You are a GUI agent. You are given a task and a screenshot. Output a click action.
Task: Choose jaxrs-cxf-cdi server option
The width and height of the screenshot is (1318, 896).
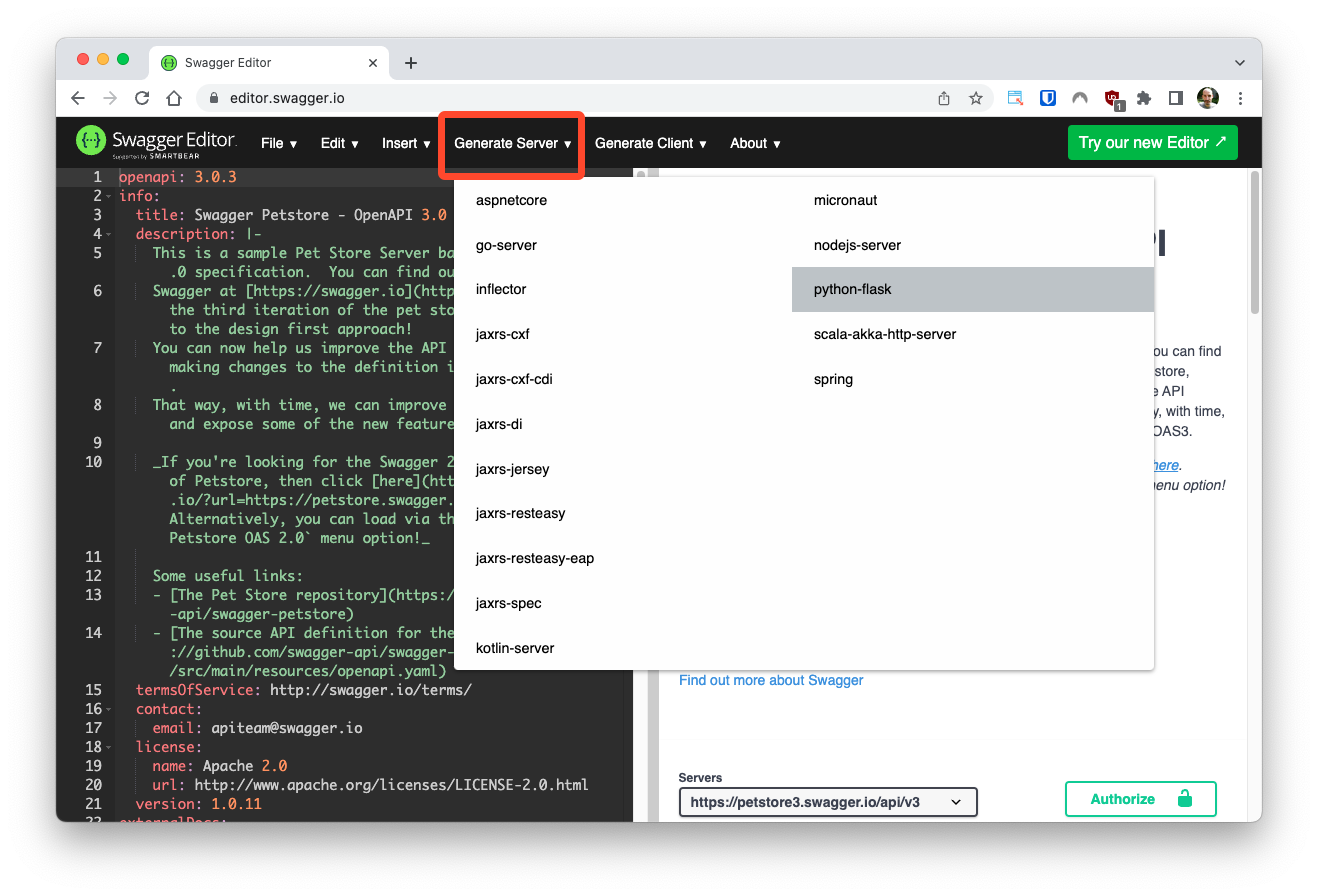(x=623, y=379)
